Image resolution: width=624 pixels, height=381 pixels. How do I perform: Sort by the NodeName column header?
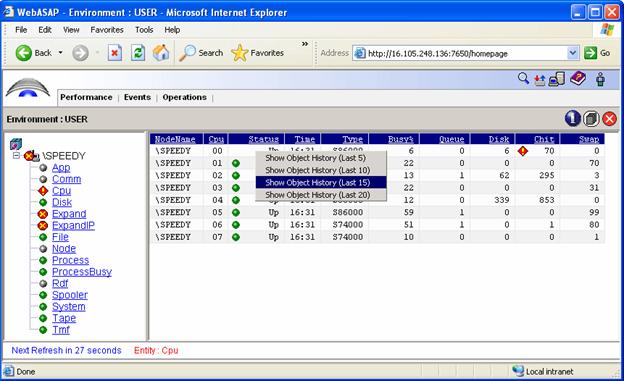[175, 139]
